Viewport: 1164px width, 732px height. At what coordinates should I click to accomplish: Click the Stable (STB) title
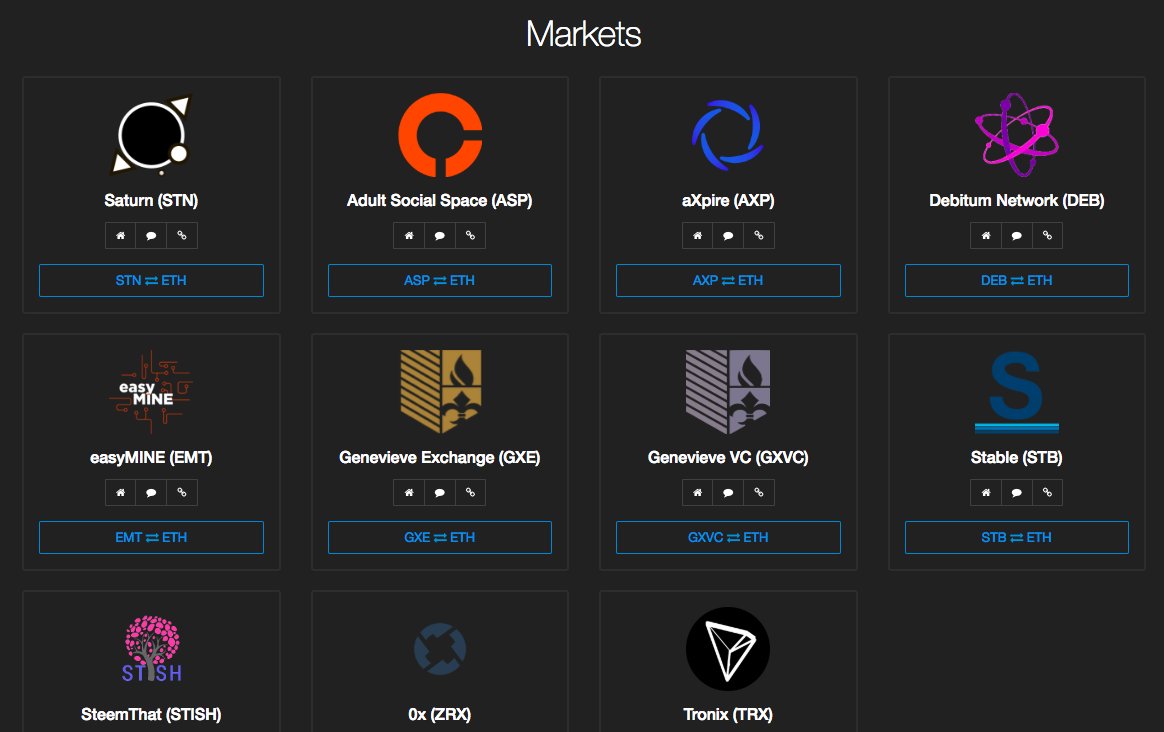pyautogui.click(x=1016, y=457)
